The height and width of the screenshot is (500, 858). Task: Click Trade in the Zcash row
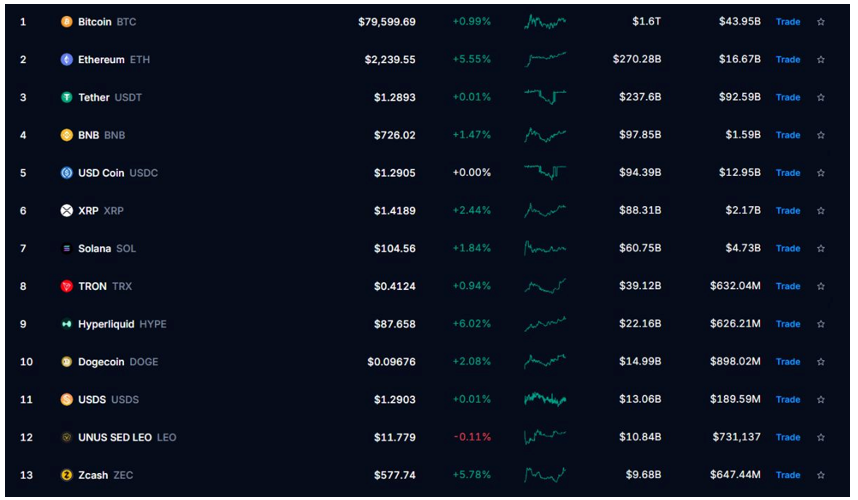coord(788,475)
